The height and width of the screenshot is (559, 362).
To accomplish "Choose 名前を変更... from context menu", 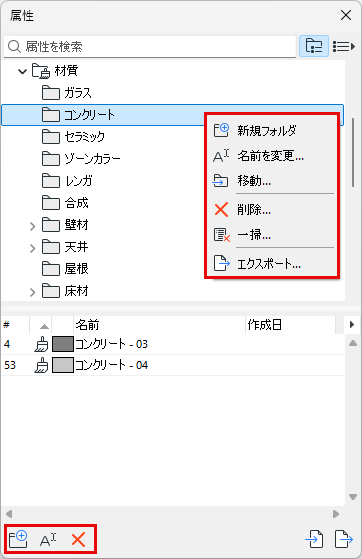I will tap(271, 156).
